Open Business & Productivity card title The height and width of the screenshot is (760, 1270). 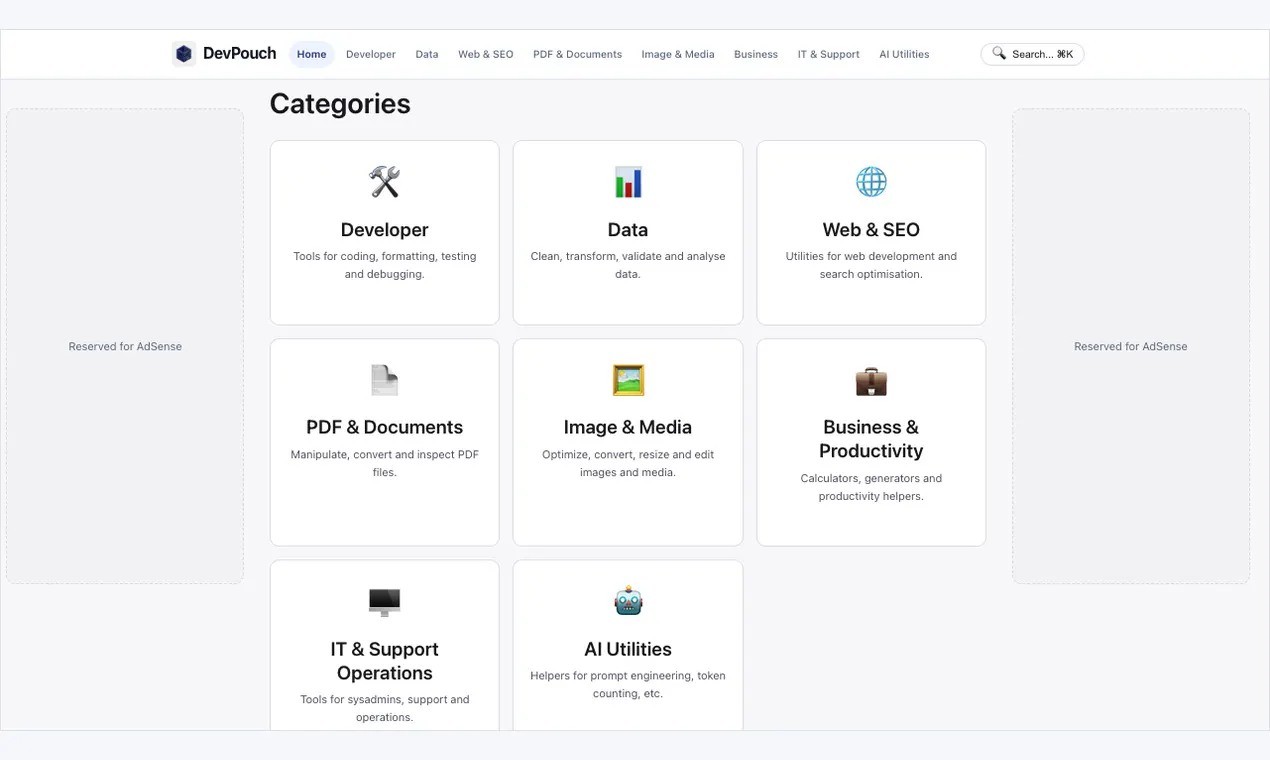[x=871, y=439]
